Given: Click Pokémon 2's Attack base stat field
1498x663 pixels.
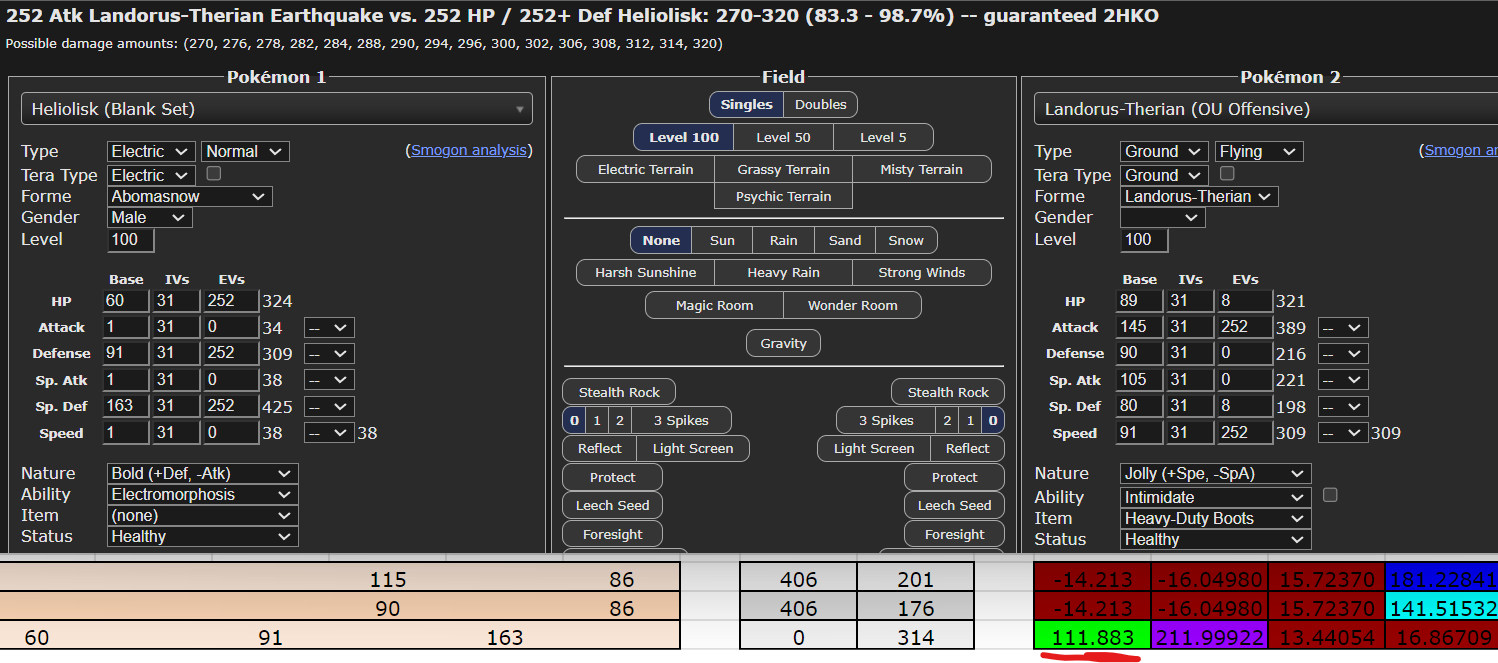Looking at the screenshot, I should click(1139, 327).
